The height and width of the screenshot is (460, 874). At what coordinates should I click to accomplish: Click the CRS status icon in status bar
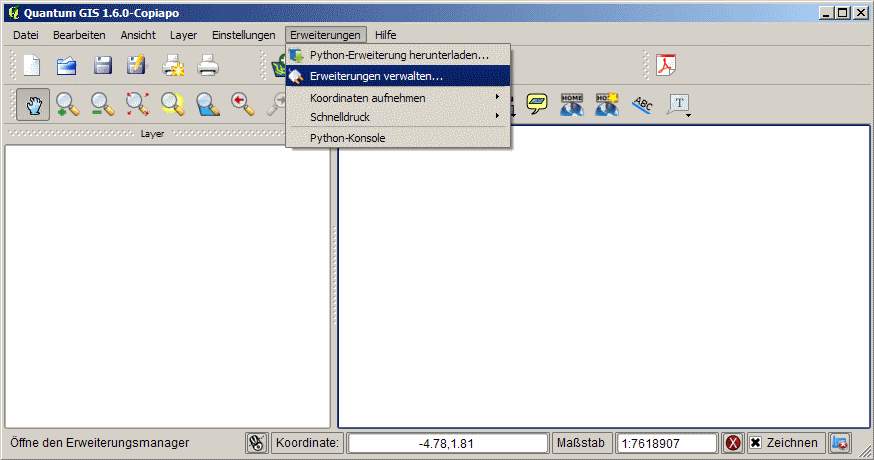(839, 443)
